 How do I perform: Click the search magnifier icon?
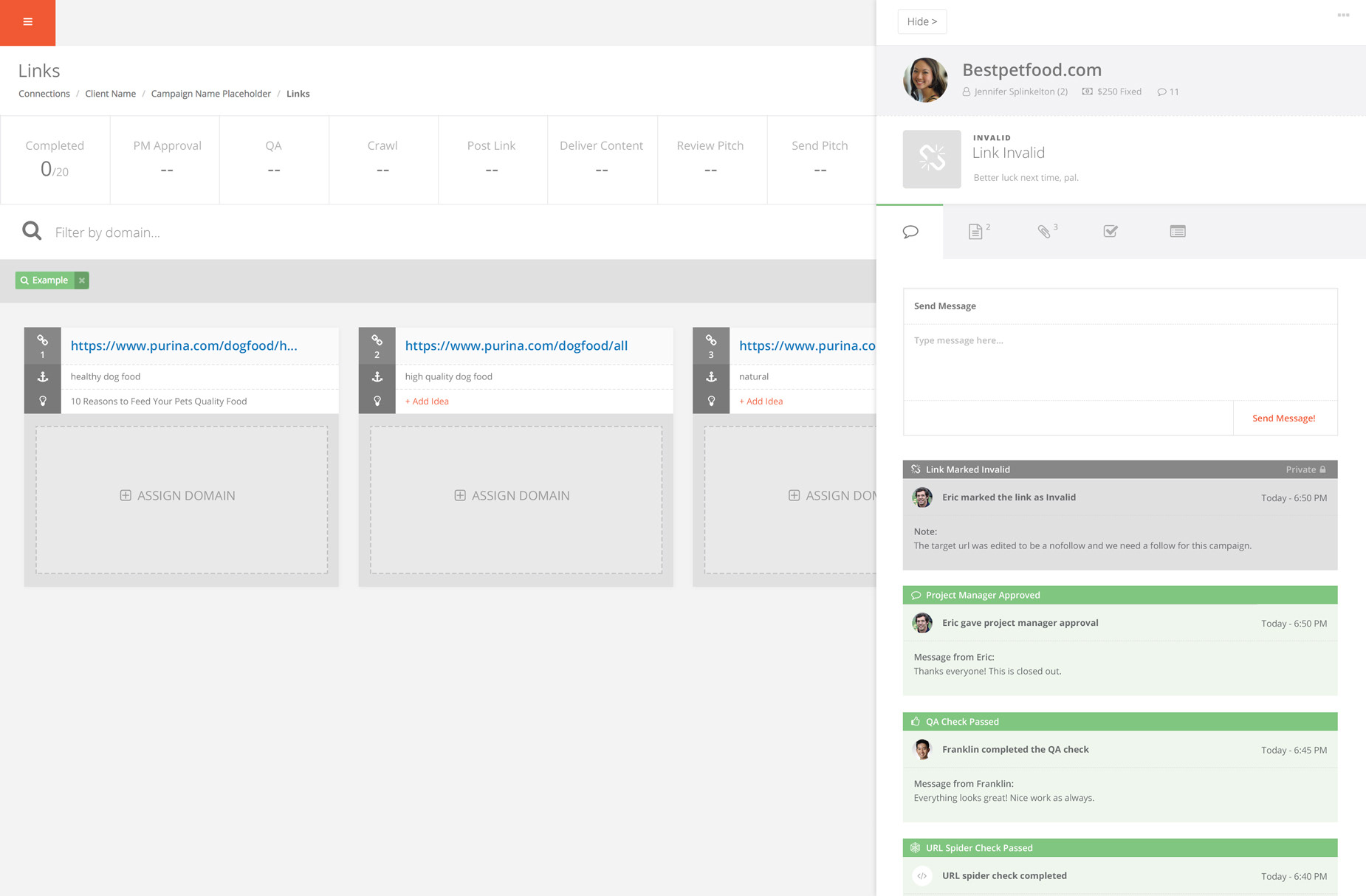coord(32,231)
